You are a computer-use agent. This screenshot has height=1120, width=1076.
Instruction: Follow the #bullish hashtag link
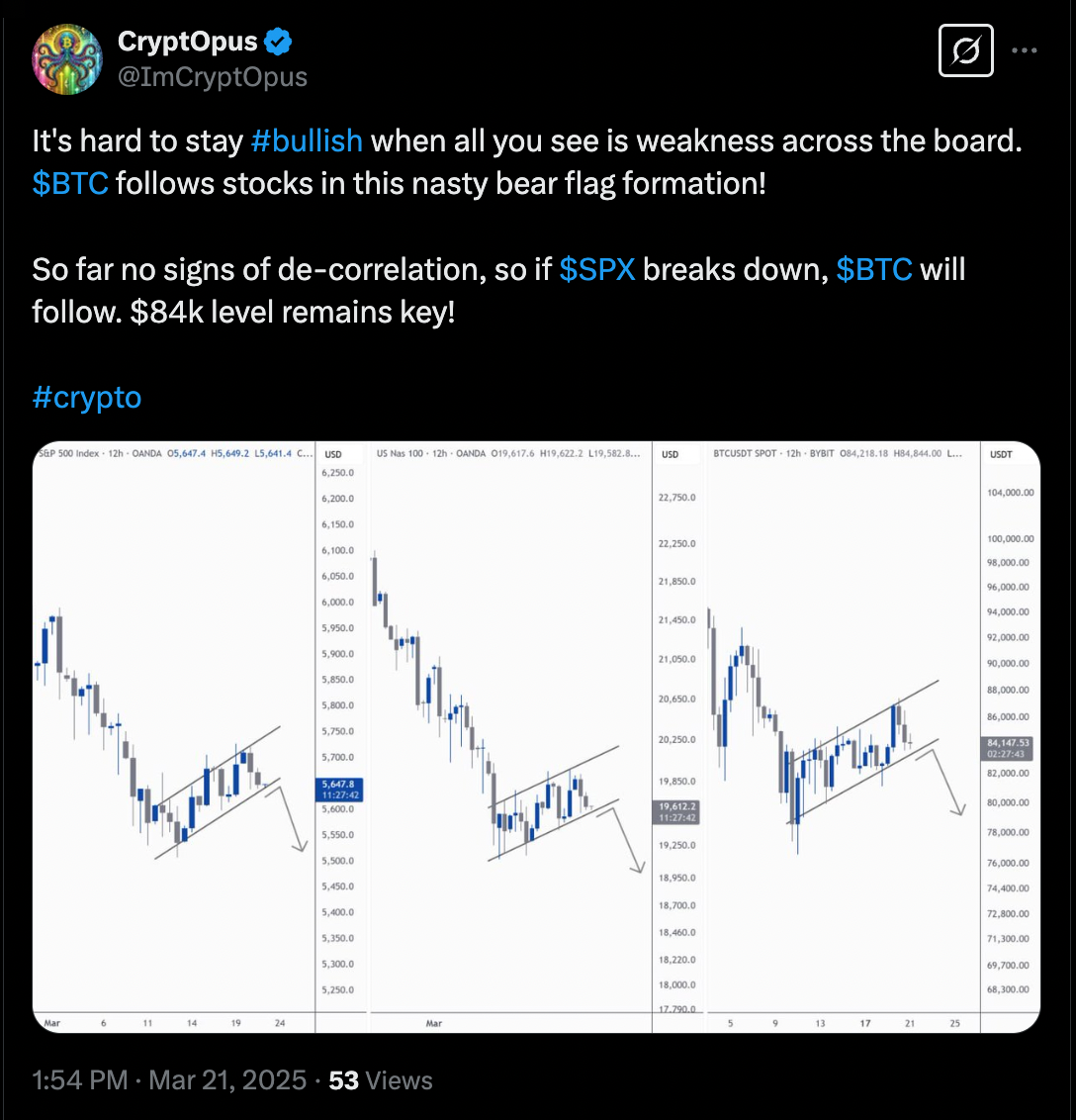(x=307, y=140)
